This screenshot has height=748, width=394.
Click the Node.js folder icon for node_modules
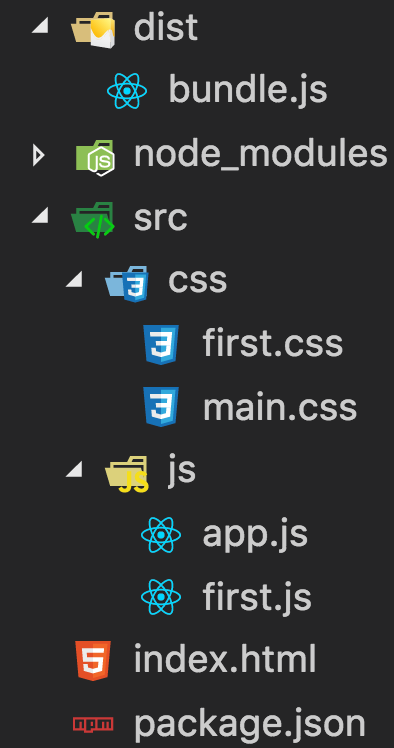pyautogui.click(x=95, y=157)
